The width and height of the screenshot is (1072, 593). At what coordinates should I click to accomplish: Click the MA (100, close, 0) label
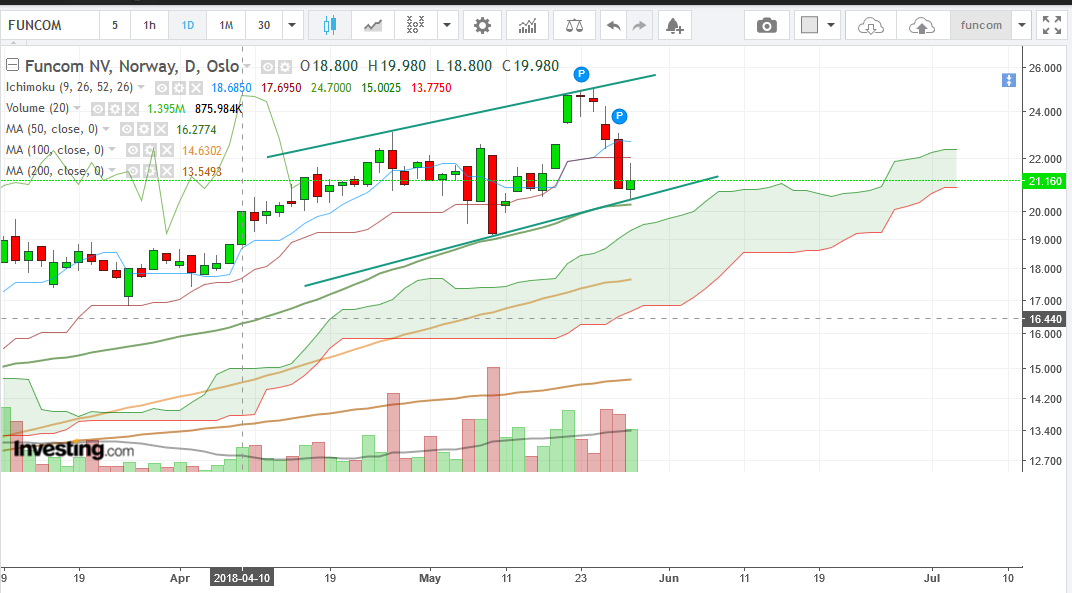(55, 150)
